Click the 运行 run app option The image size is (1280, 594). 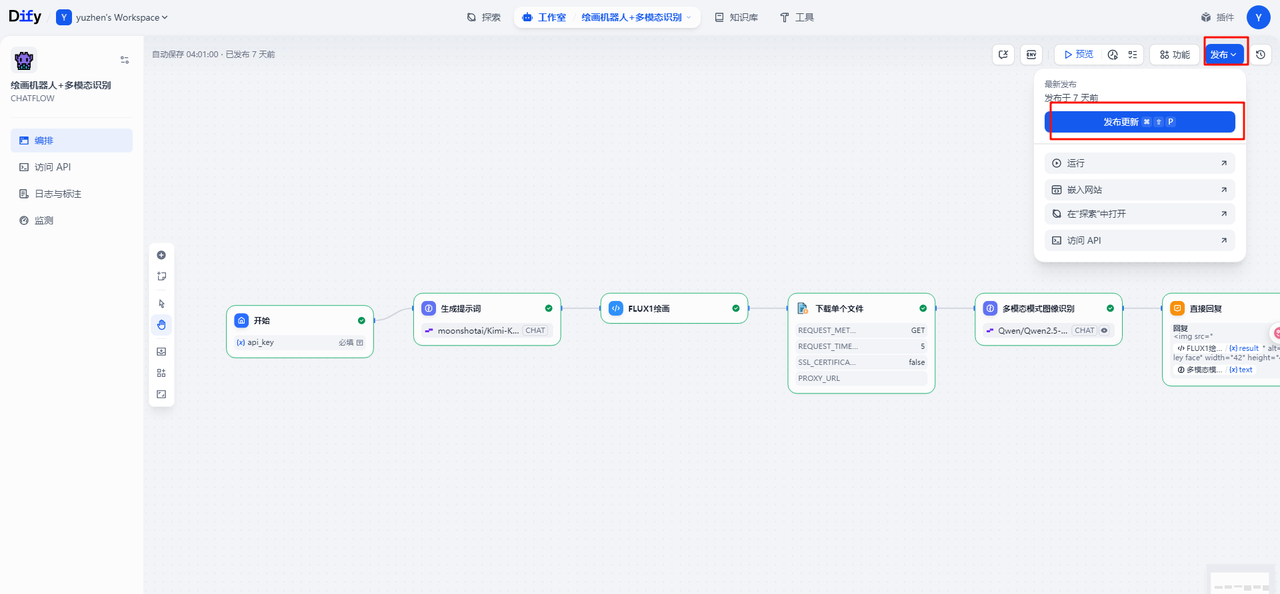tap(1139, 163)
